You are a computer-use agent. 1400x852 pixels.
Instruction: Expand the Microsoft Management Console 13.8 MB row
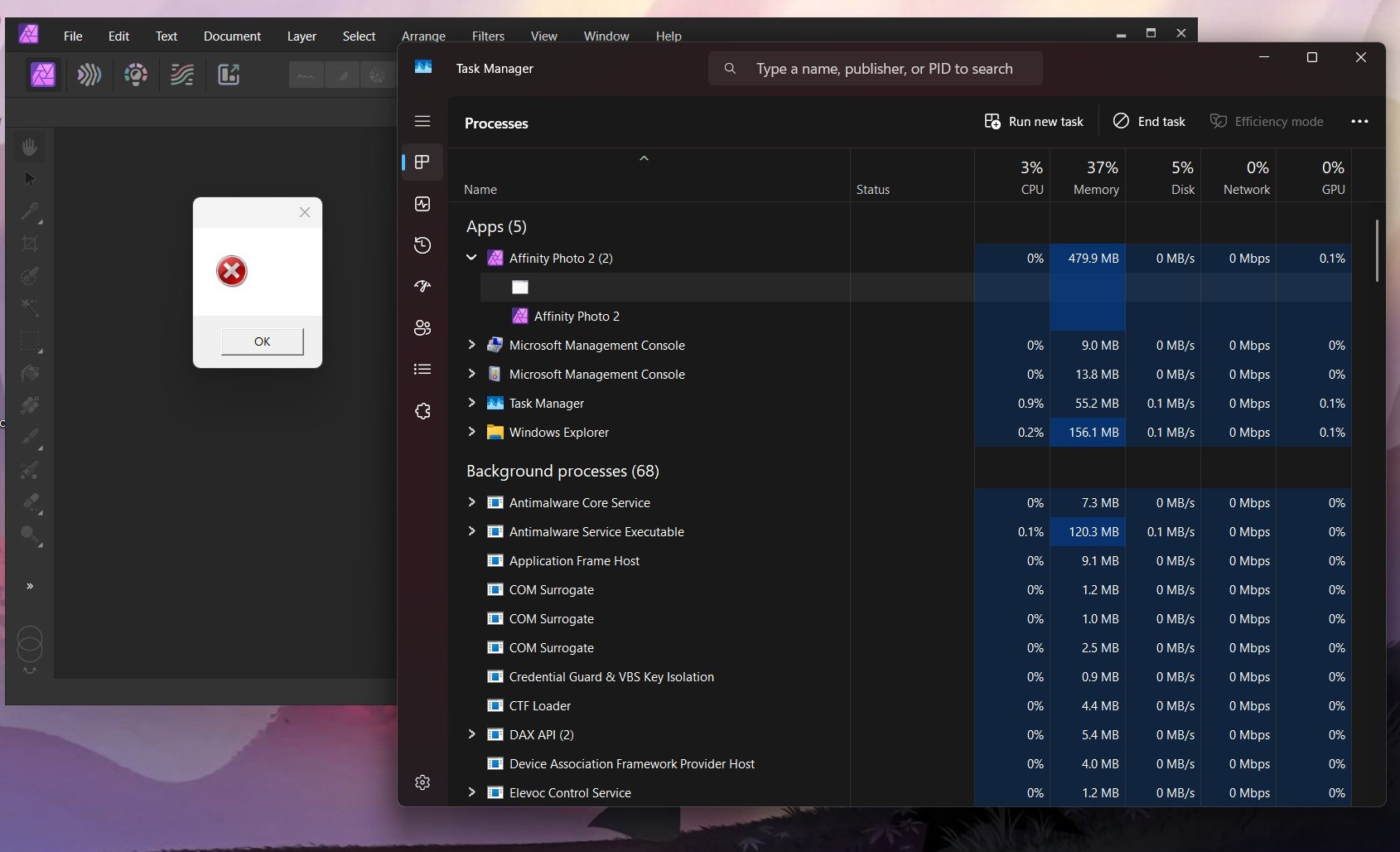[x=471, y=374]
